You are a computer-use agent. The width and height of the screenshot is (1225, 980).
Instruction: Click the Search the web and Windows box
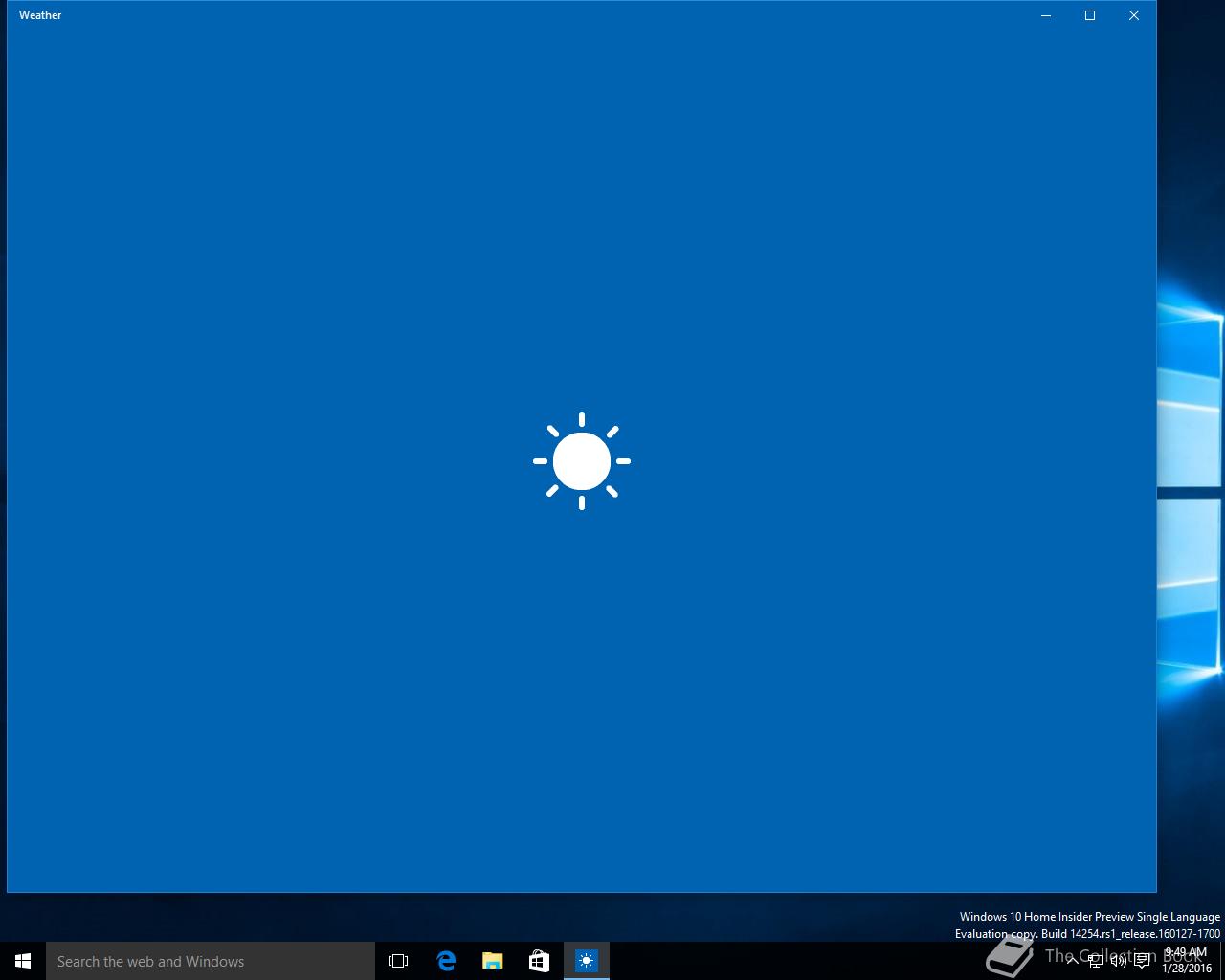click(211, 961)
